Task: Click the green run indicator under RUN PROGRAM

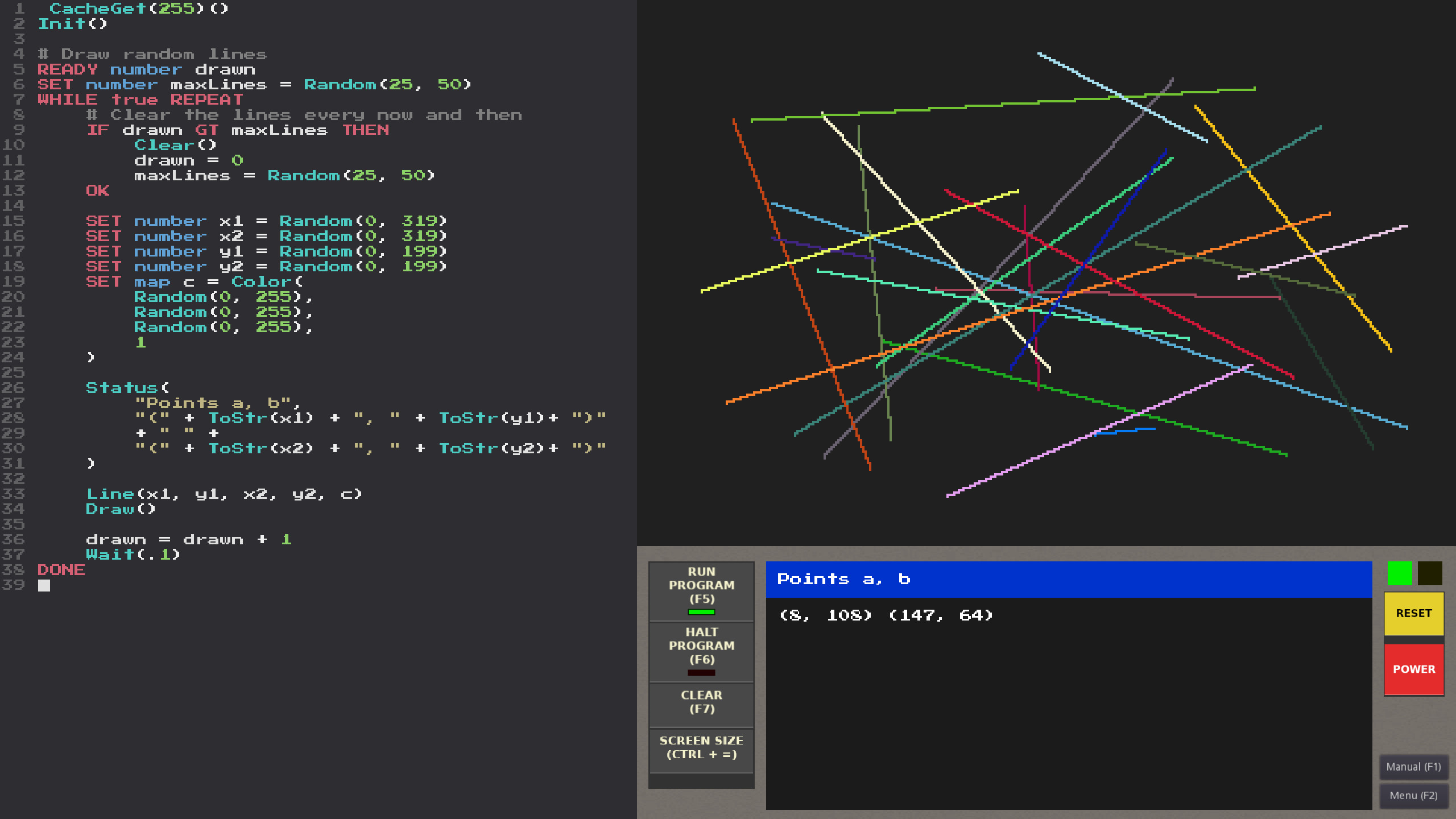Action: pyautogui.click(x=701, y=613)
